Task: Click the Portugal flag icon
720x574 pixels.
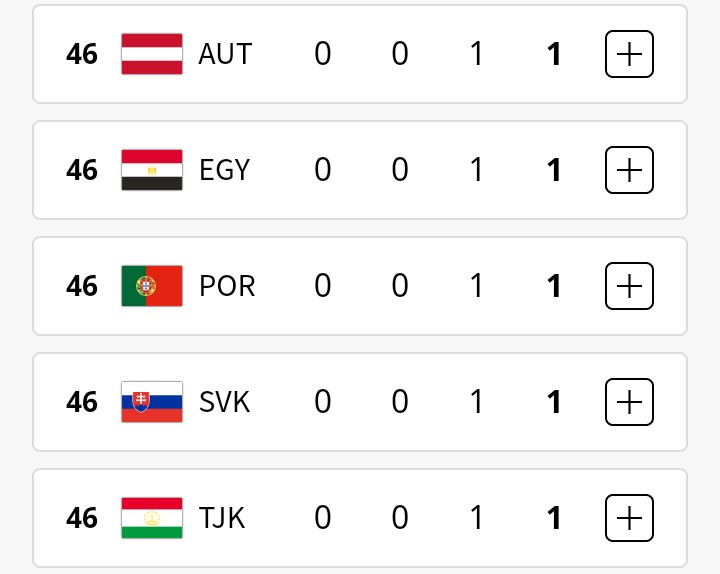Action: pyautogui.click(x=151, y=286)
